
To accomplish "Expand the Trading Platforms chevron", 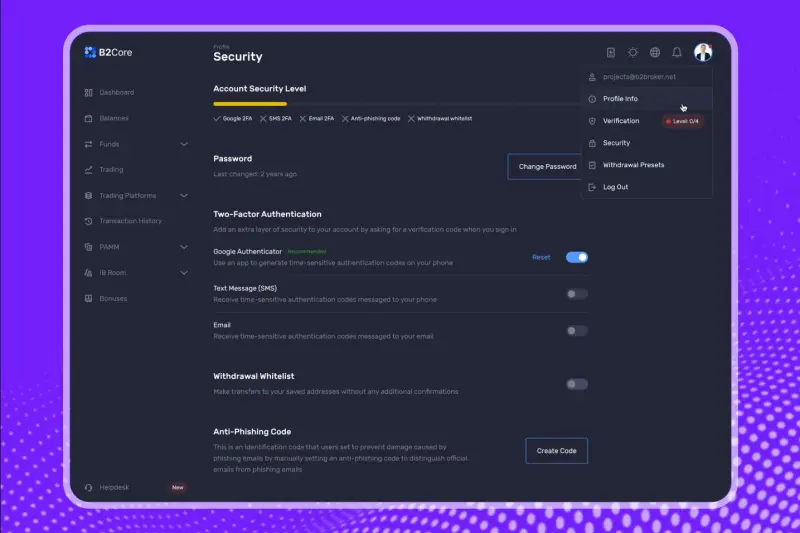I will 183,196.
